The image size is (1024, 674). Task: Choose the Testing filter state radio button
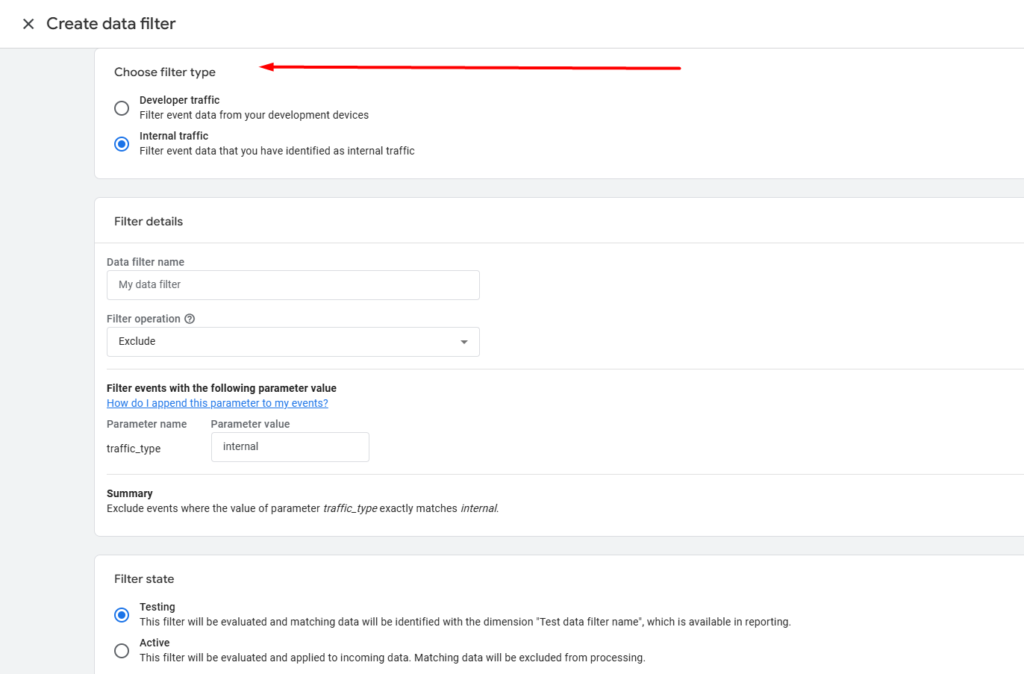[x=122, y=615]
